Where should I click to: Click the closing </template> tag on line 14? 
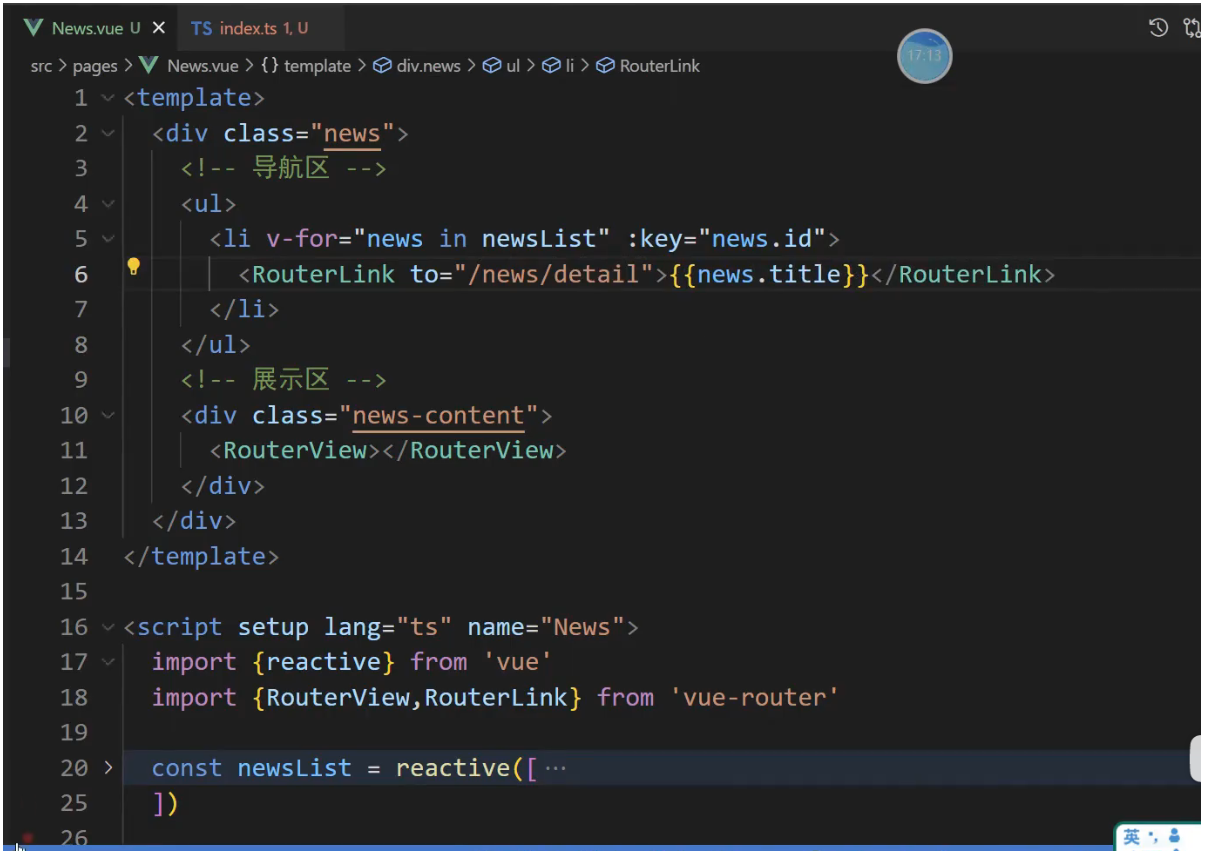click(201, 556)
